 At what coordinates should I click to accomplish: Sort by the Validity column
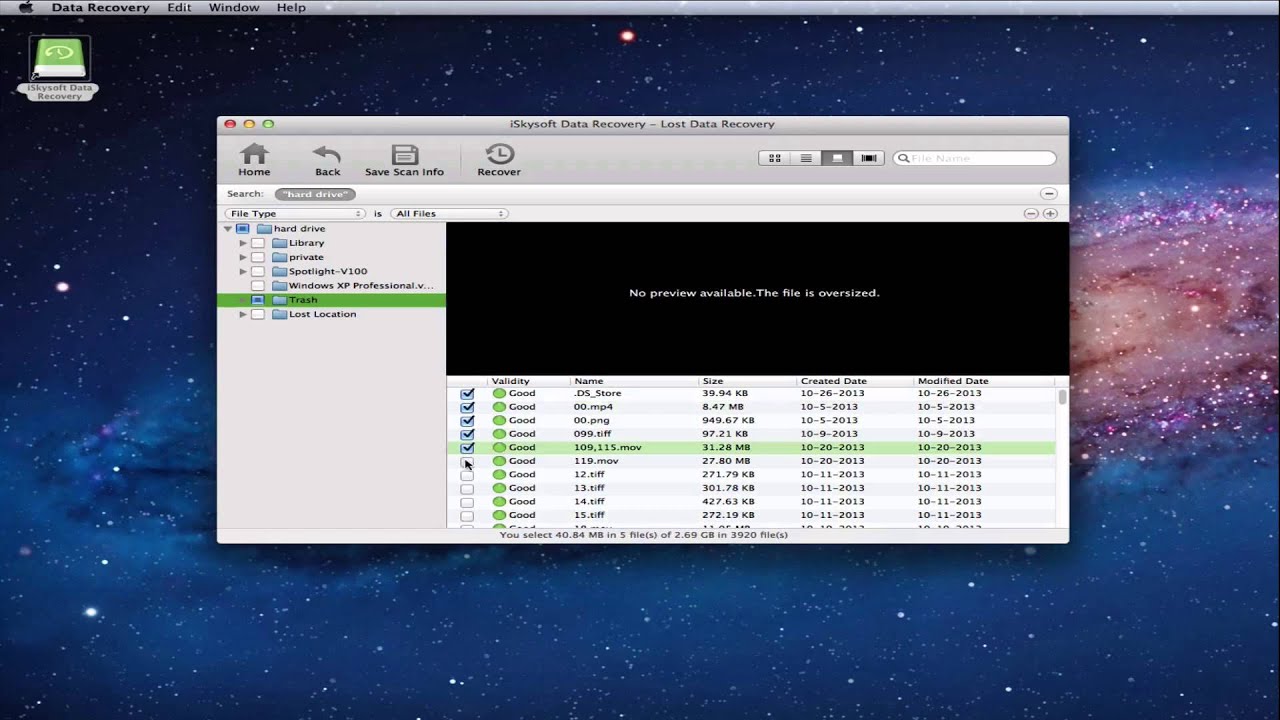coord(528,381)
